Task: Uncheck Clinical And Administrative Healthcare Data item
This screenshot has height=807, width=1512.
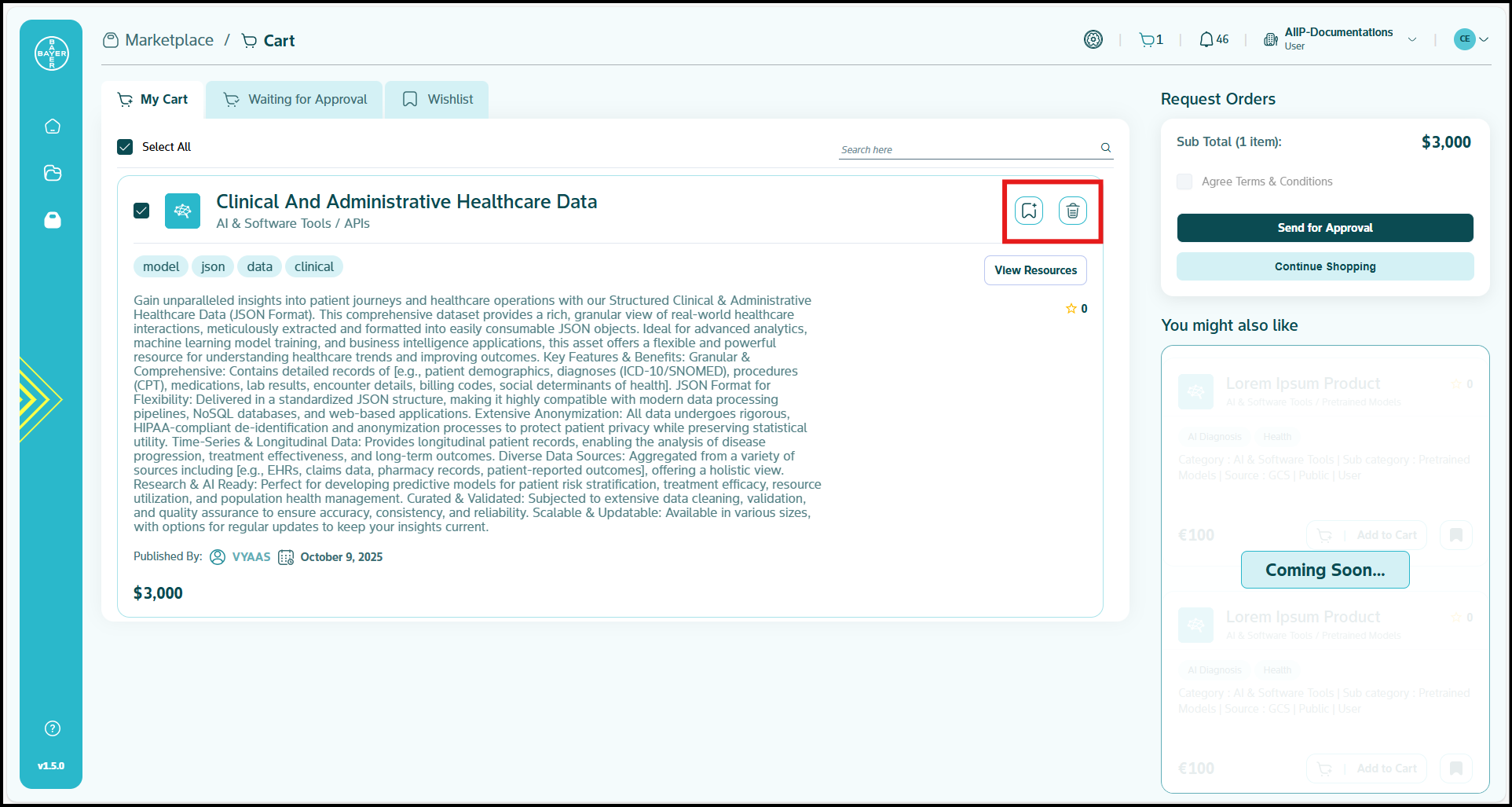Action: click(x=141, y=211)
